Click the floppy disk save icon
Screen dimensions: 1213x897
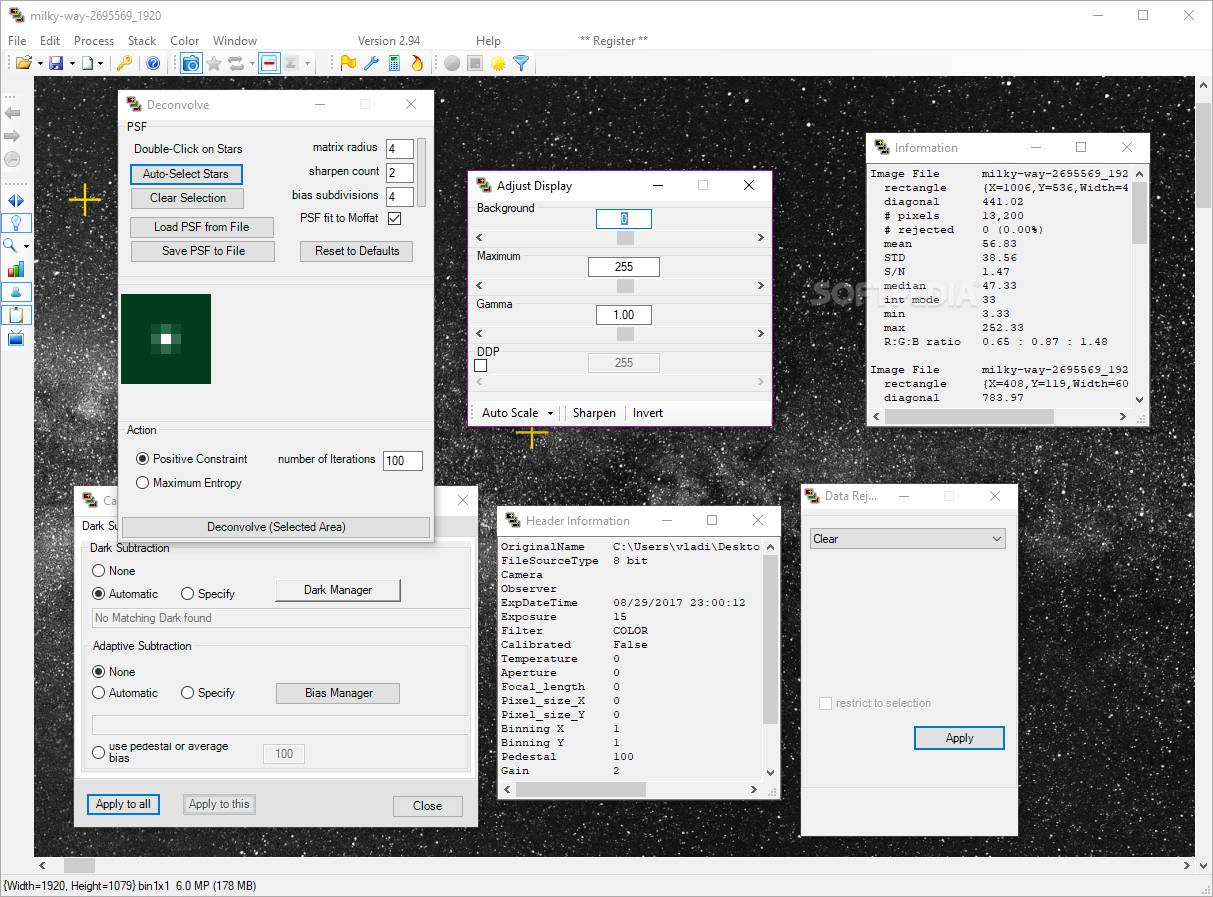click(x=56, y=63)
